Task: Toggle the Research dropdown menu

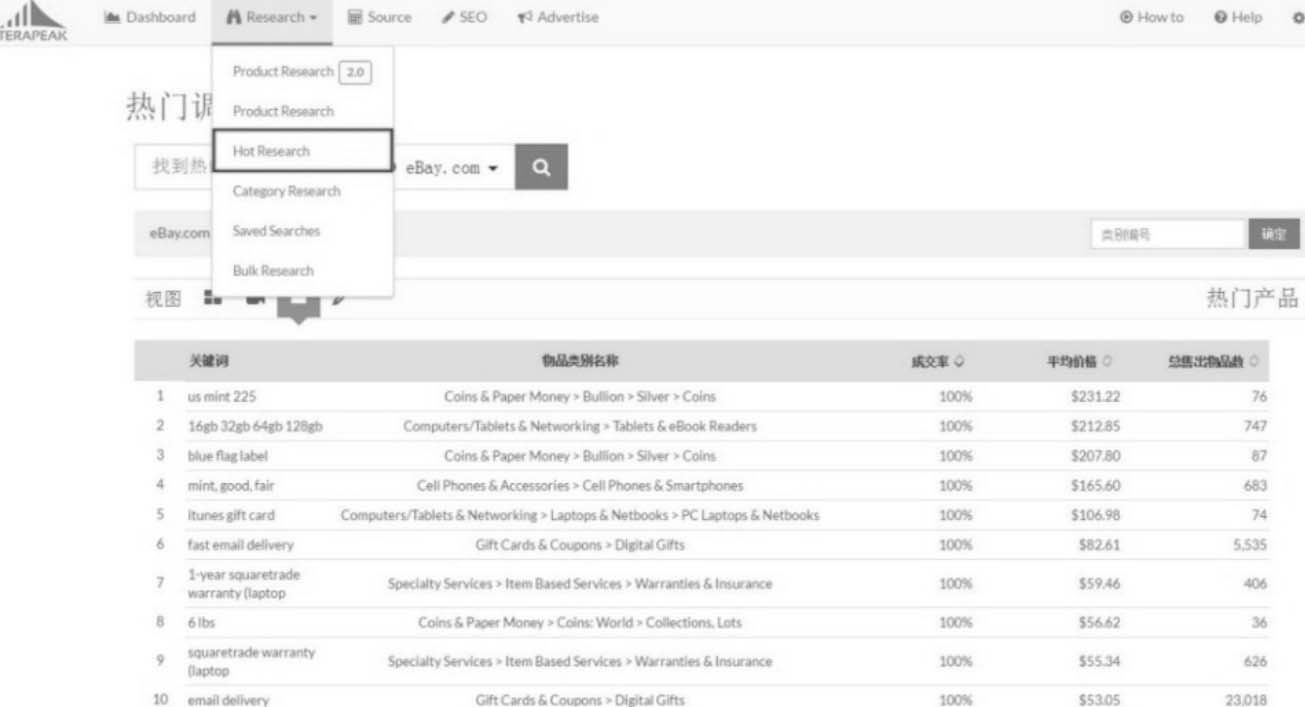Action: (x=272, y=17)
